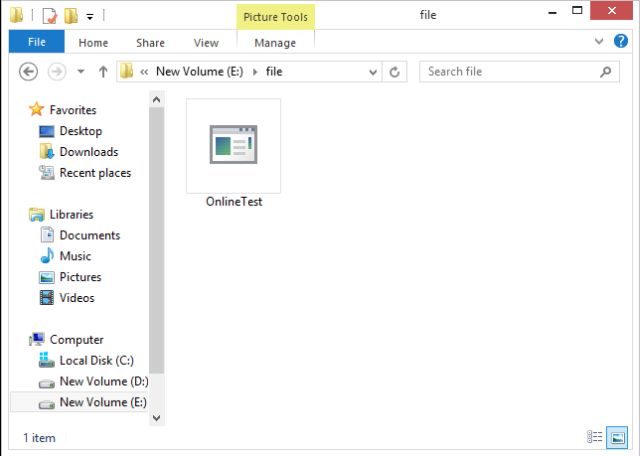Click the Properties quick access icon
Viewport: 640px width, 456px height.
[x=49, y=16]
